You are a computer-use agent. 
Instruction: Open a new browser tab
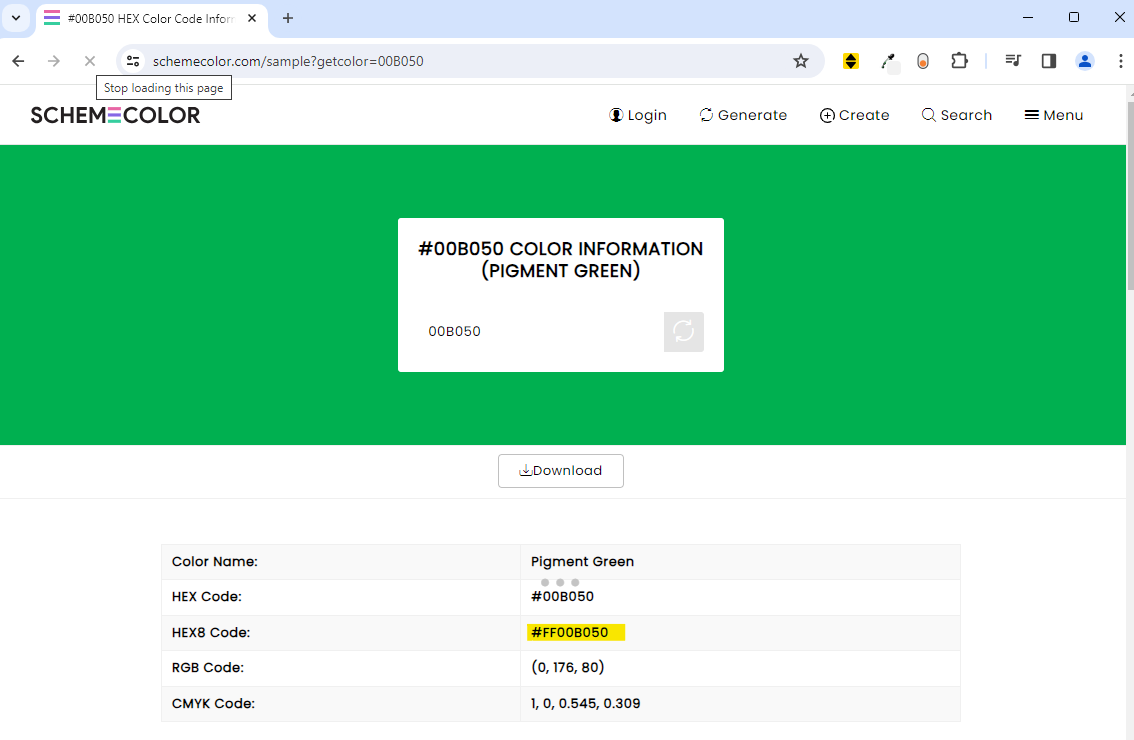tap(288, 18)
